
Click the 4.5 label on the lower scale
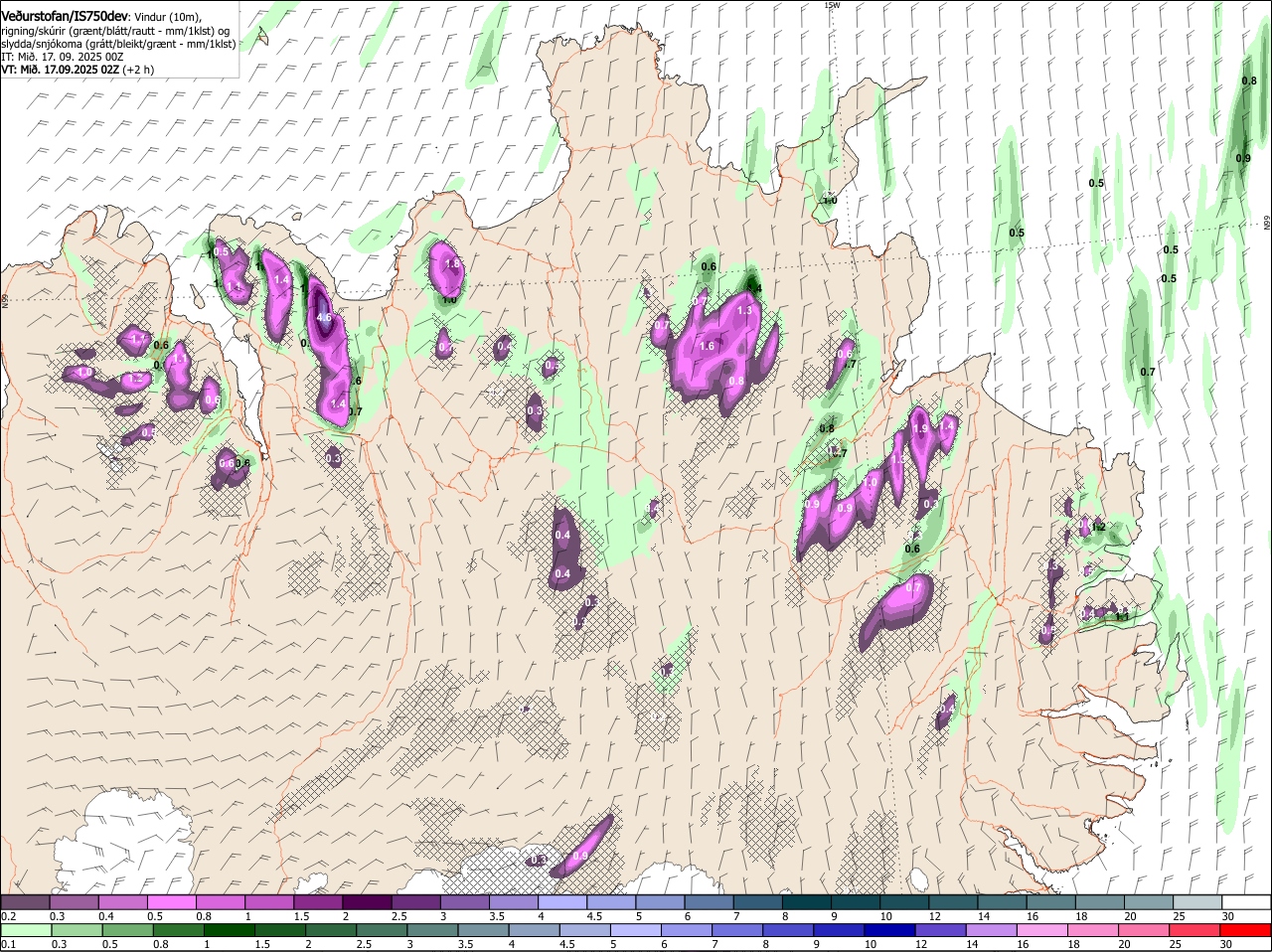tap(566, 944)
